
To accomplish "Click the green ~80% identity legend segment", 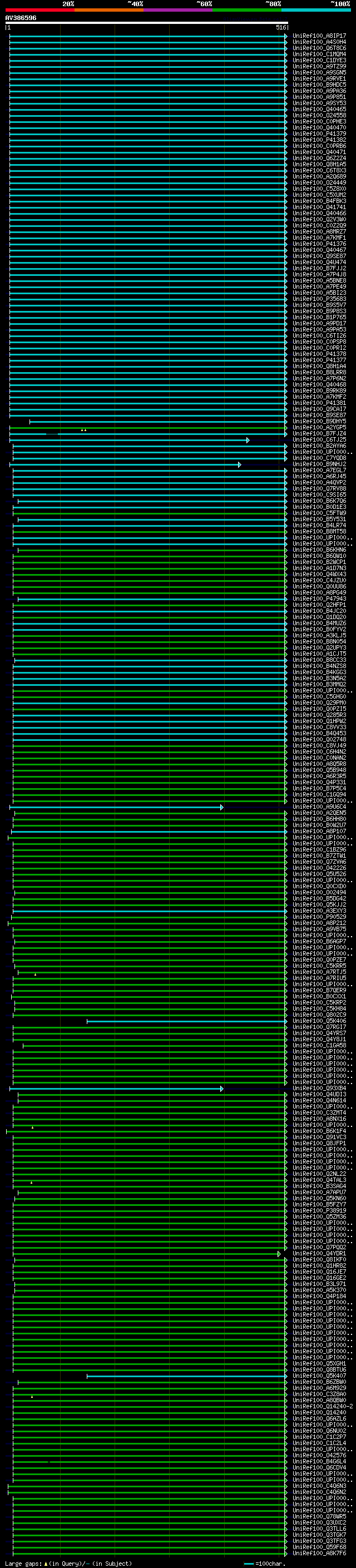I will [x=247, y=11].
